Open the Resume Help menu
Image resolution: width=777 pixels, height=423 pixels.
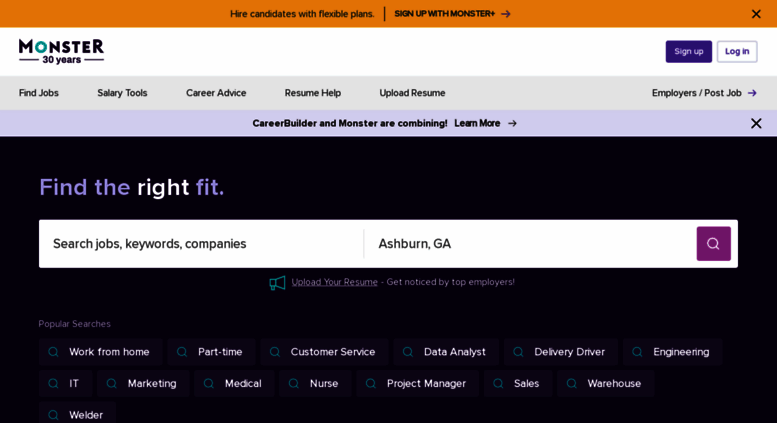(x=313, y=93)
